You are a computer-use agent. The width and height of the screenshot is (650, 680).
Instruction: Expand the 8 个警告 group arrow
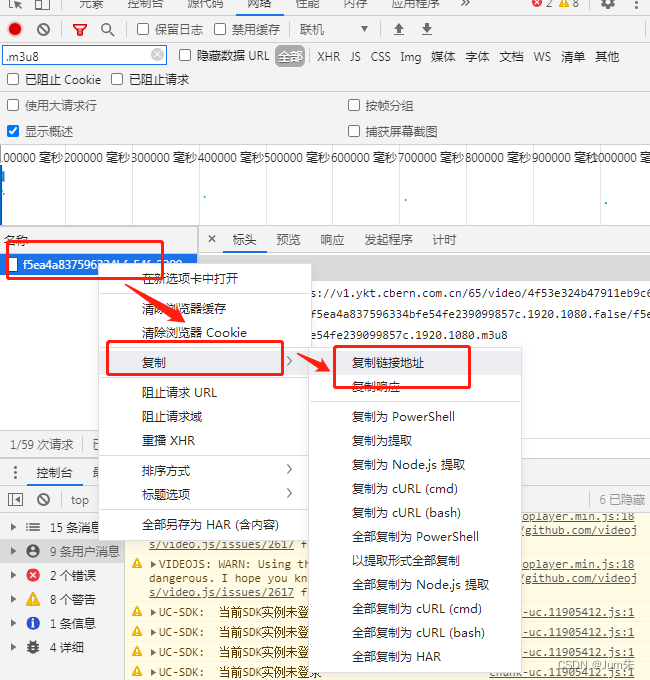click(13, 599)
